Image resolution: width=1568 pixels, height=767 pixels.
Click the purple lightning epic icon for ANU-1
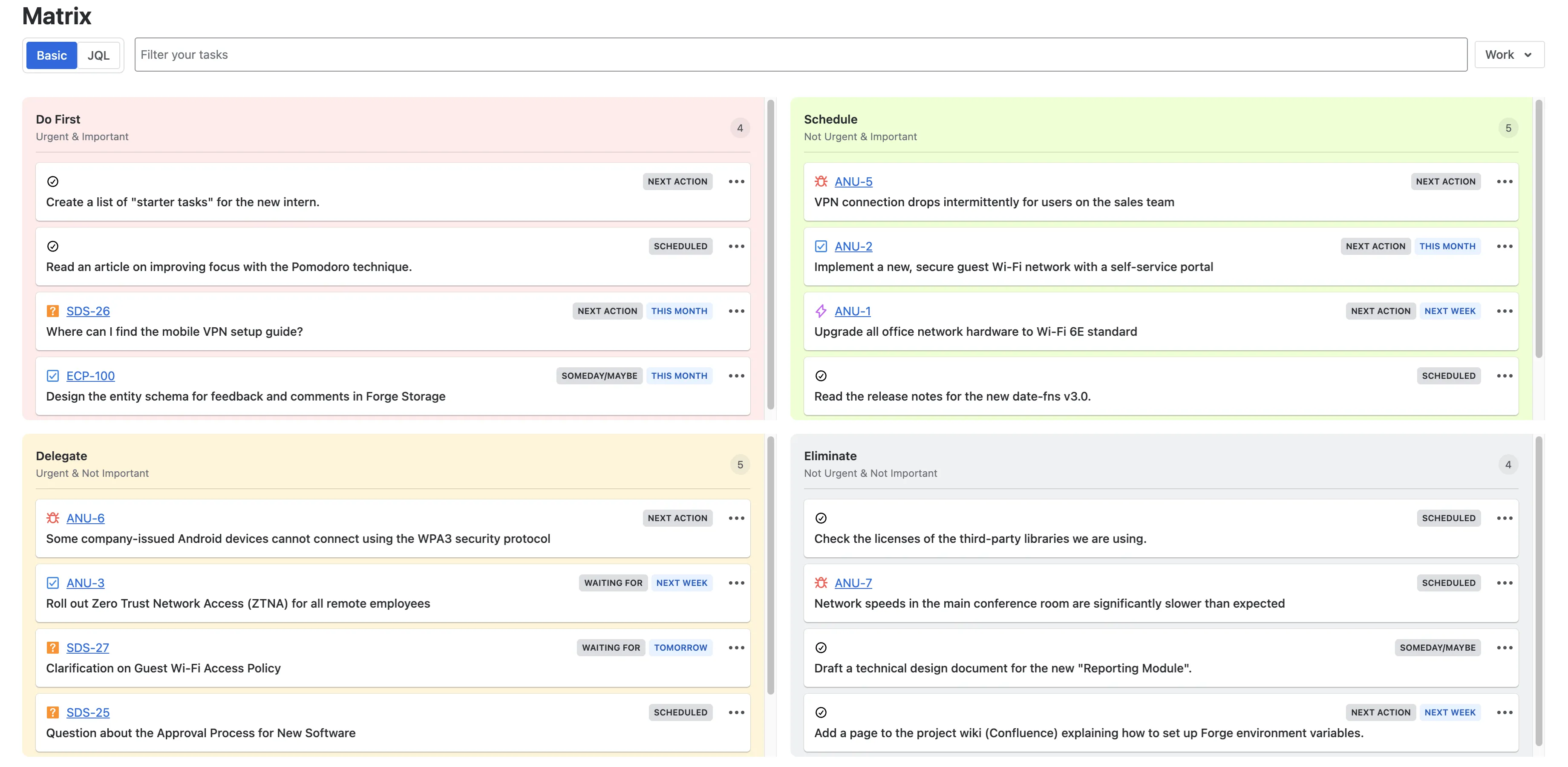(x=821, y=311)
